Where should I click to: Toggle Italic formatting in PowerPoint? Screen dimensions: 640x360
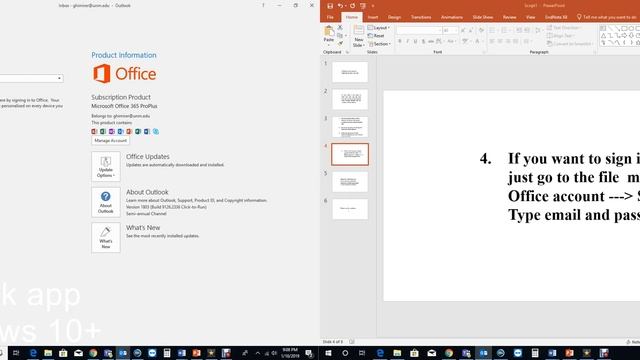pos(407,41)
